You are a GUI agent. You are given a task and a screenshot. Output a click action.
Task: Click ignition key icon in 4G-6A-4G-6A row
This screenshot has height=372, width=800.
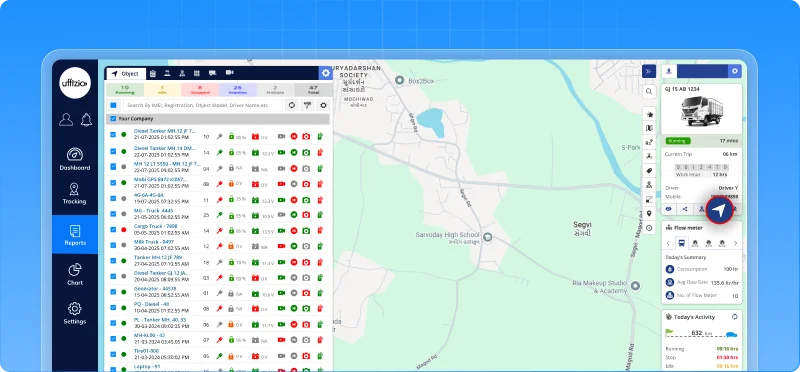click(220, 200)
